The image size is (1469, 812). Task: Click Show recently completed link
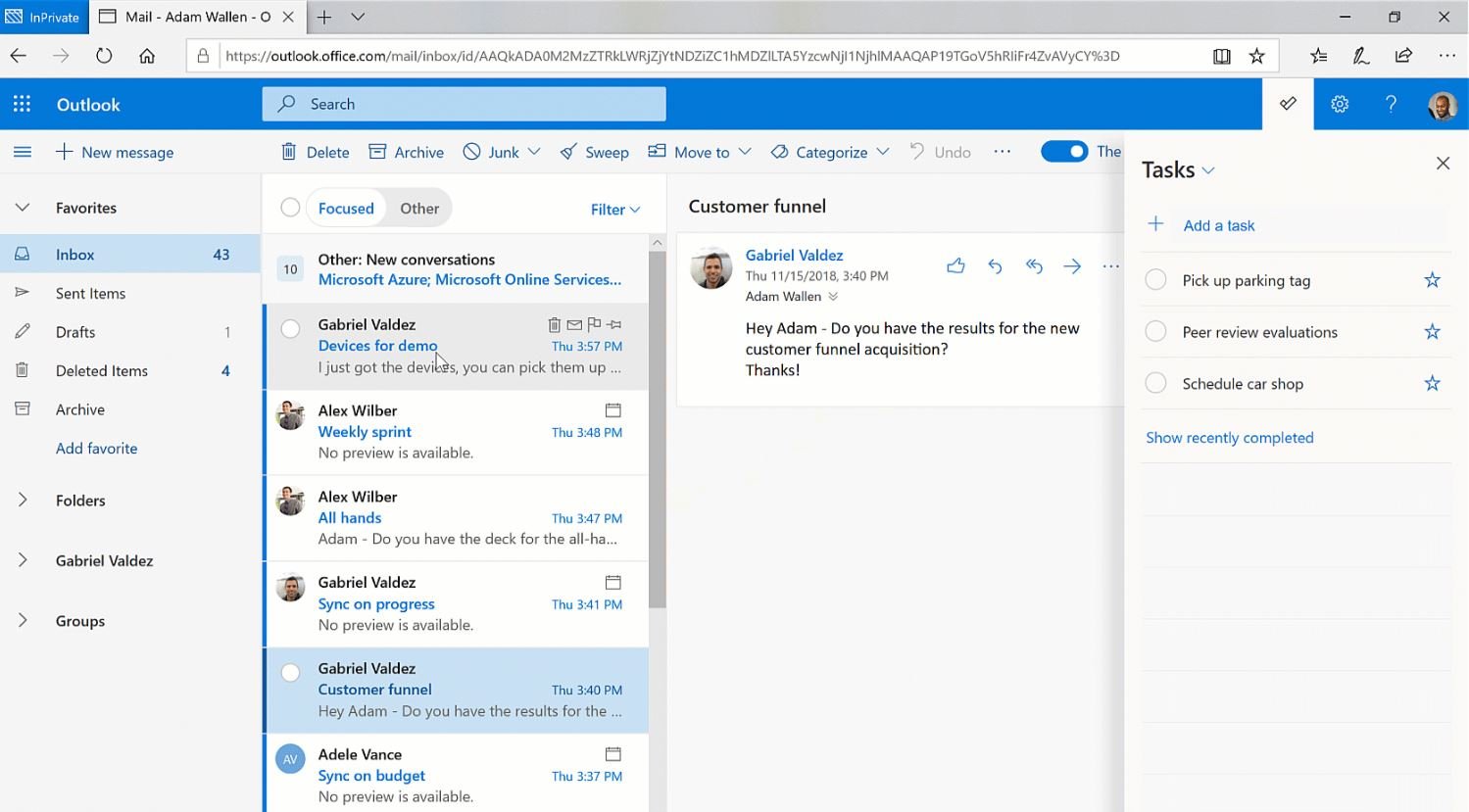pos(1229,438)
